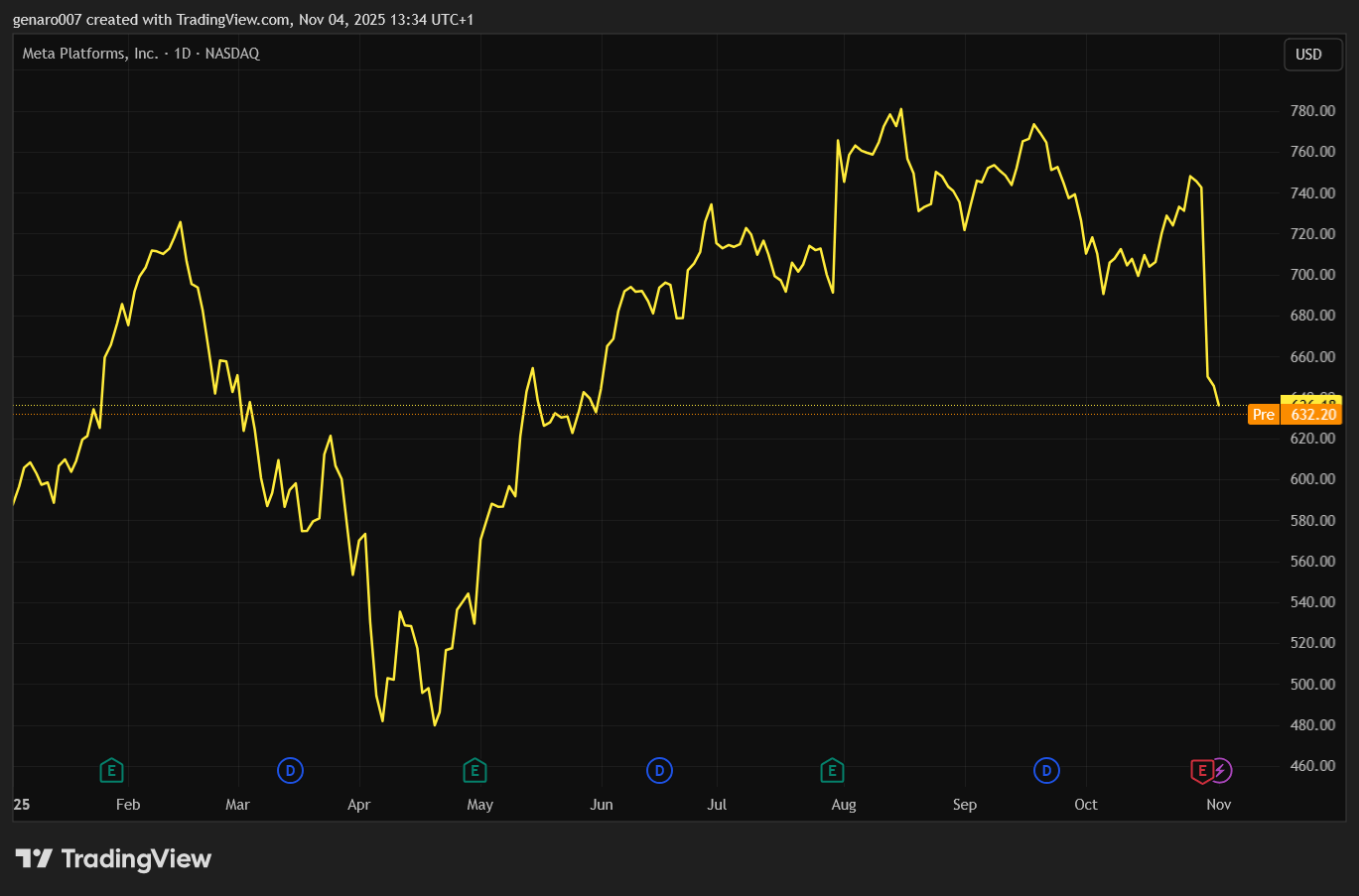Click the 632.20 pre-market price label

(1312, 415)
